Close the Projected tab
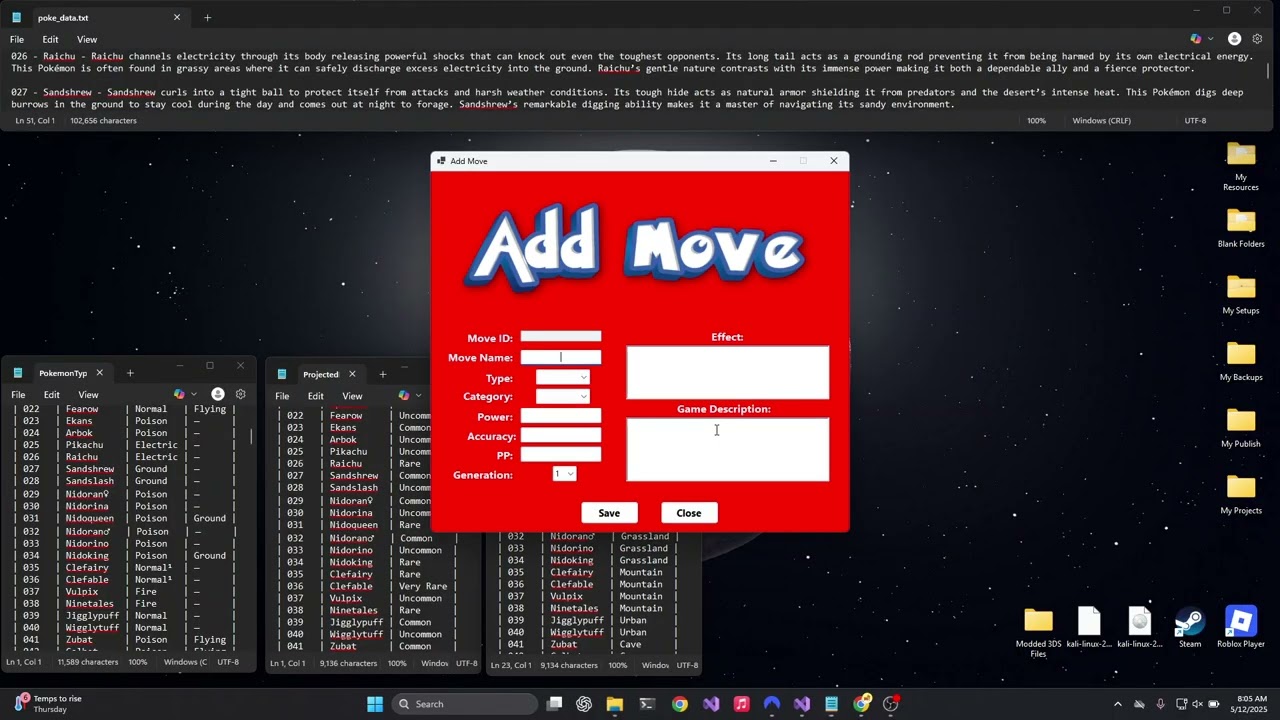The width and height of the screenshot is (1280, 720). (352, 374)
